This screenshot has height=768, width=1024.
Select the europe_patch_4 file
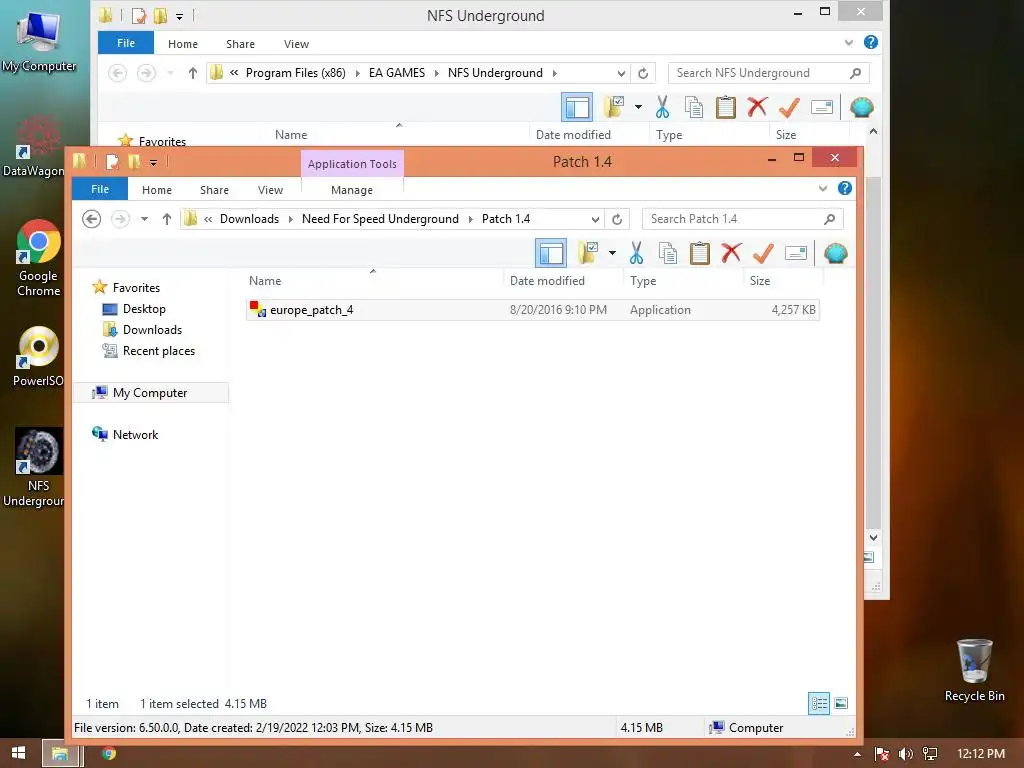[532, 310]
